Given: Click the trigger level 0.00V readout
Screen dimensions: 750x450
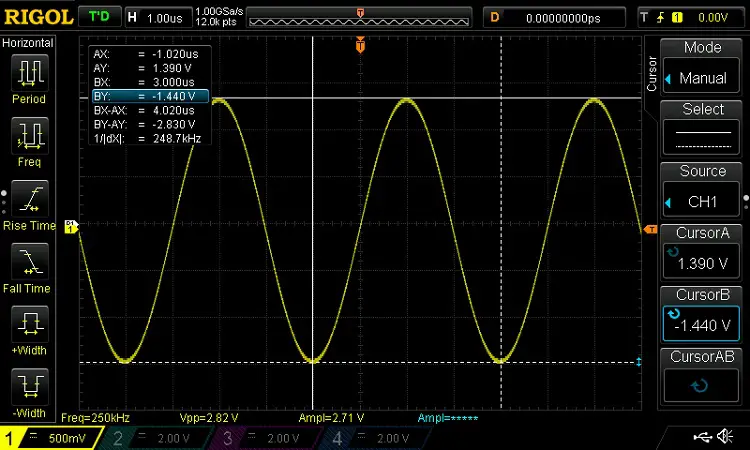Looking at the screenshot, I should click(x=713, y=18).
